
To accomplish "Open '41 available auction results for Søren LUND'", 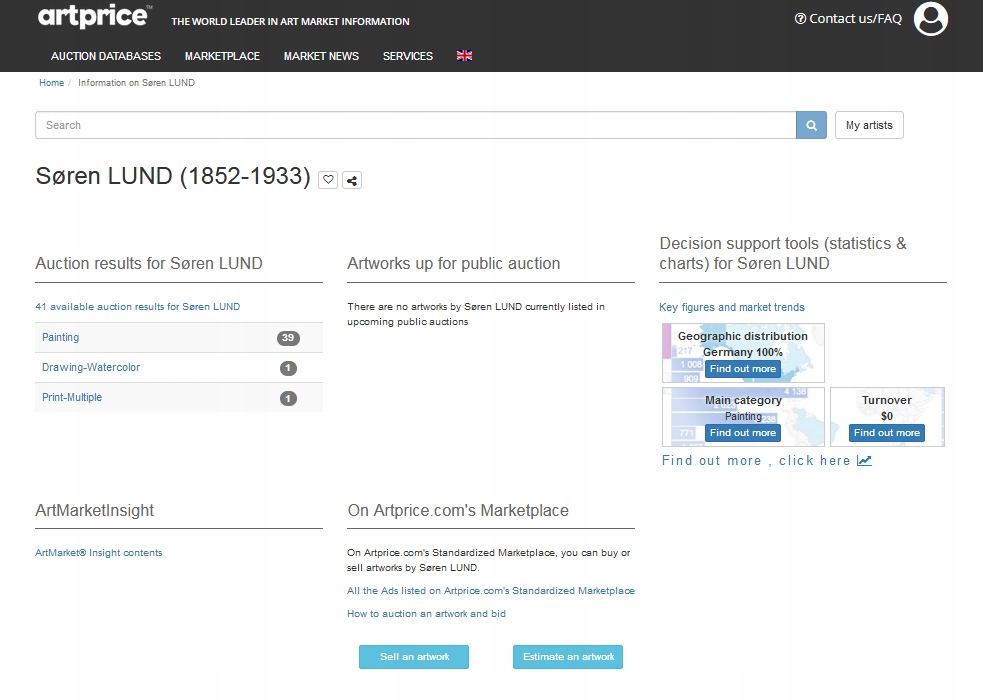I will pyautogui.click(x=138, y=307).
